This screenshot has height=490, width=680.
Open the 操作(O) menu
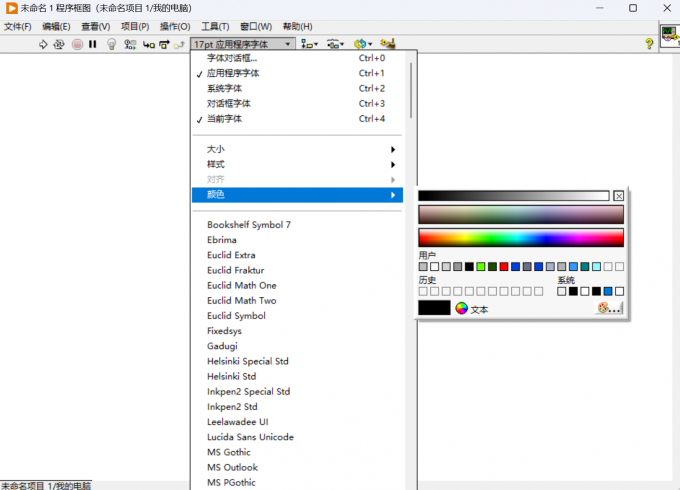(175, 27)
